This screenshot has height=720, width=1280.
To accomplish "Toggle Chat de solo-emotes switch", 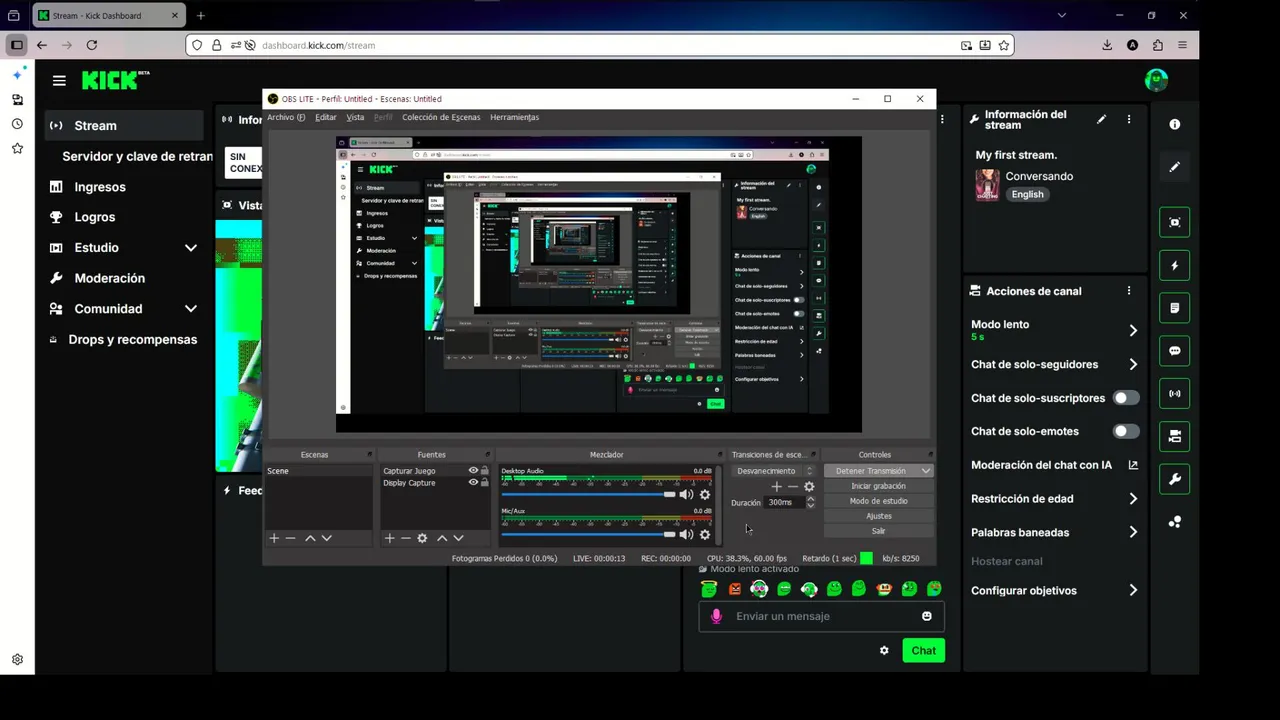I will tap(1126, 432).
